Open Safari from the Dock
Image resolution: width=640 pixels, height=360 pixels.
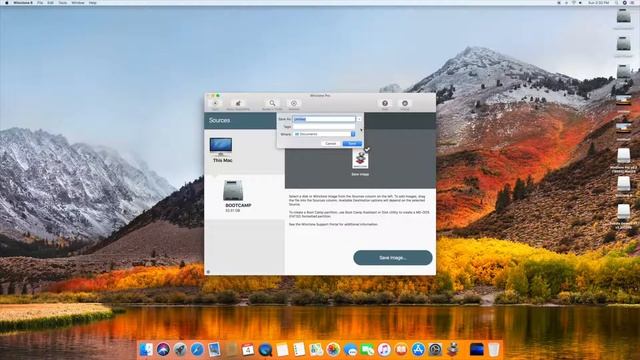coord(197,350)
